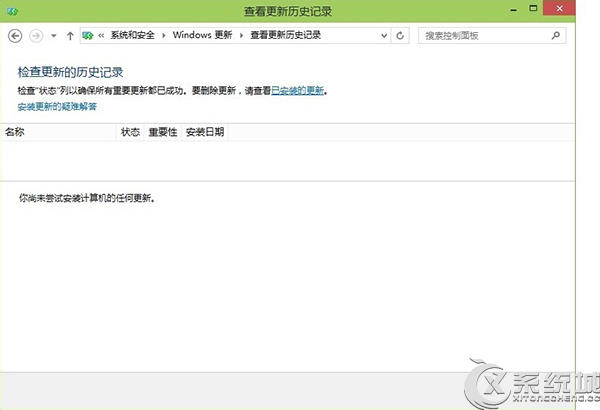
Task: Select the 系统和安全 breadcrumb
Action: click(132, 35)
